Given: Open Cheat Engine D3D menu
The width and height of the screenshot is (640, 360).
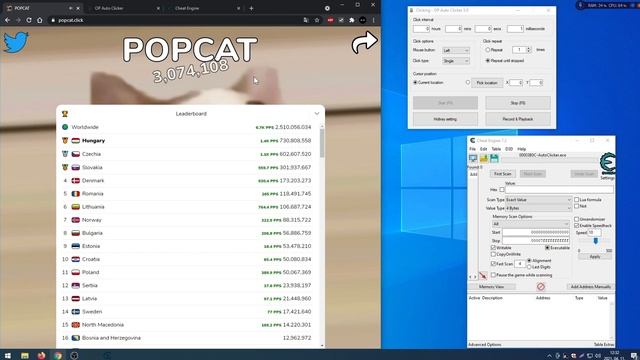Looking at the screenshot, I should (509, 149).
